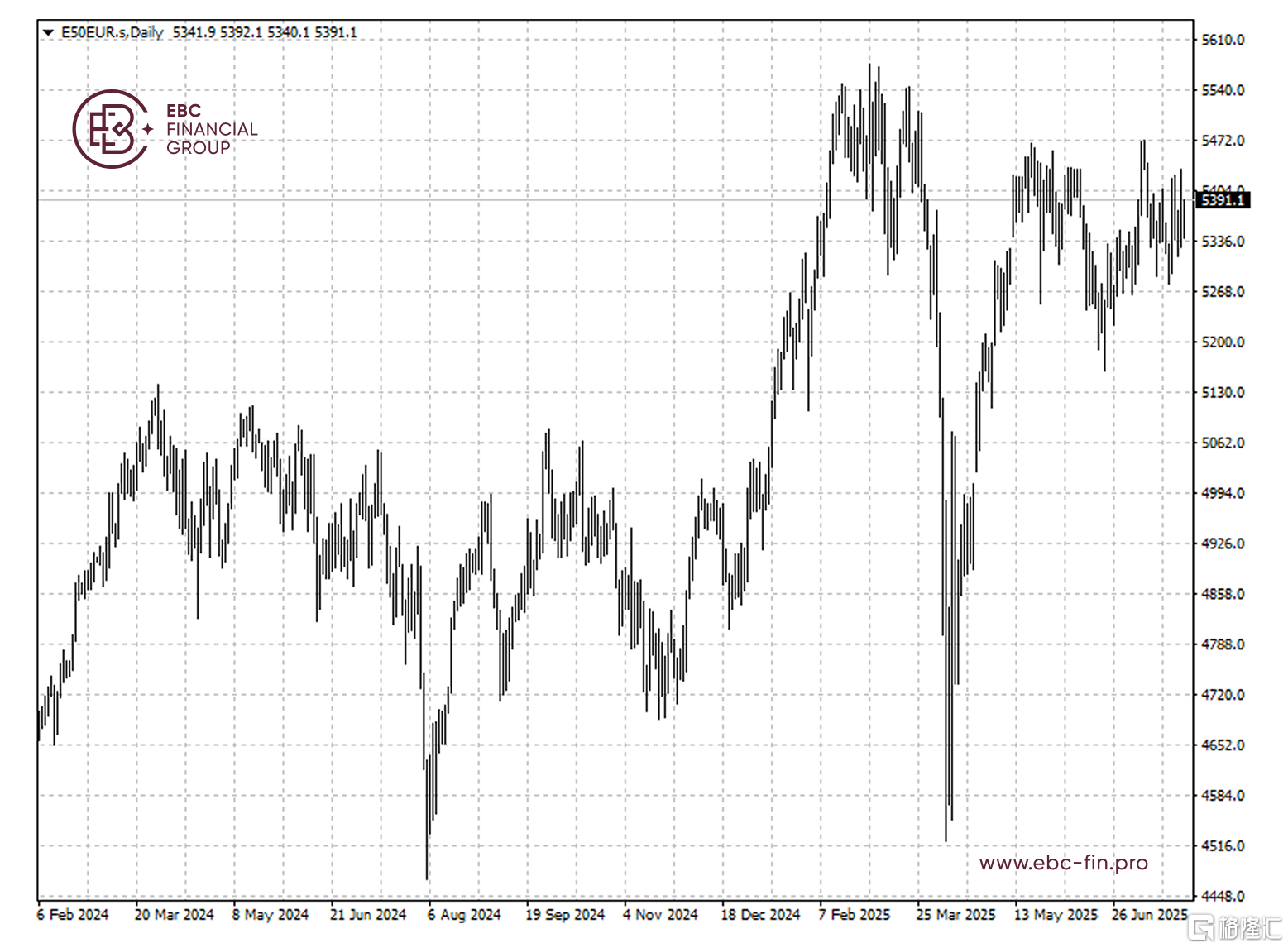1288x948 pixels.
Task: Click the 8 May 2024 date label
Action: tap(271, 915)
